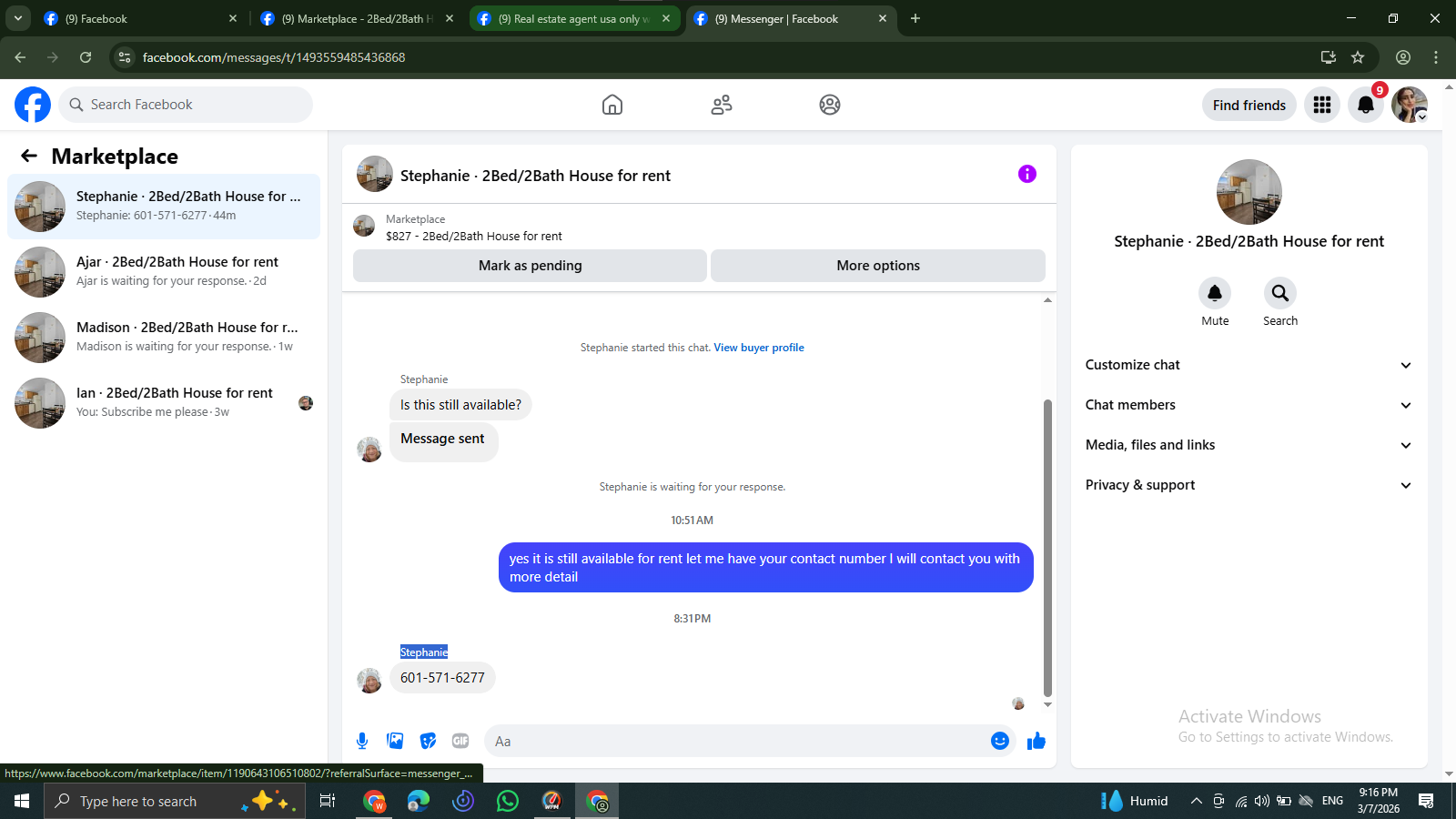Viewport: 1456px width, 819px height.
Task: Open Task View on the taskbar
Action: (328, 801)
